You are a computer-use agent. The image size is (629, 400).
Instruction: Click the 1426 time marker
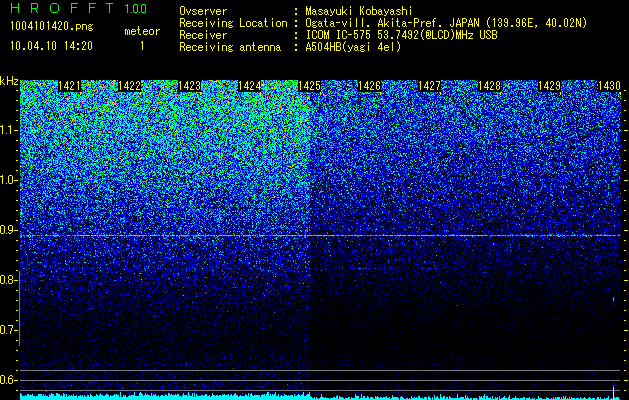pyautogui.click(x=369, y=86)
